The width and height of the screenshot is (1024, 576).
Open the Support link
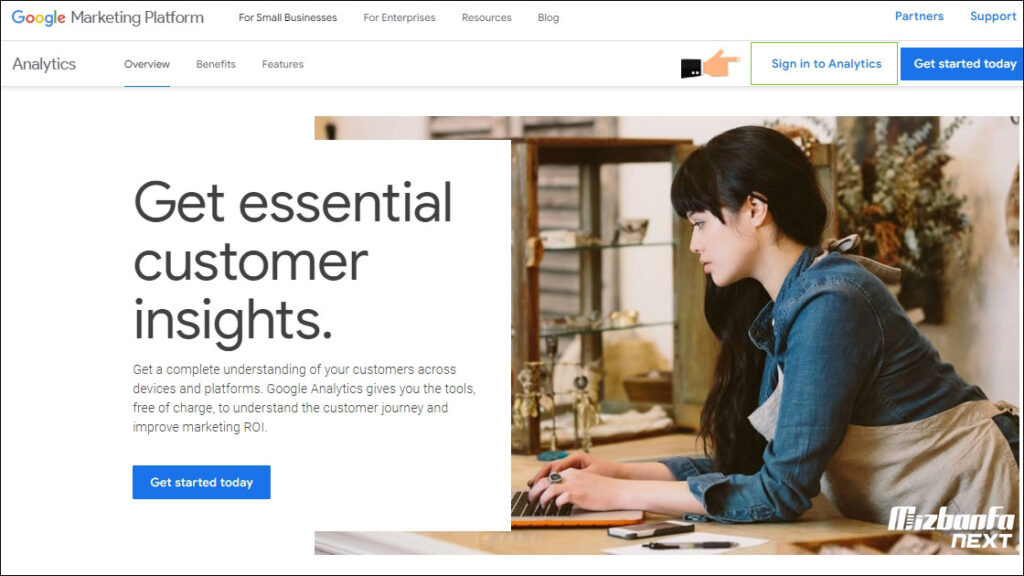[x=993, y=16]
